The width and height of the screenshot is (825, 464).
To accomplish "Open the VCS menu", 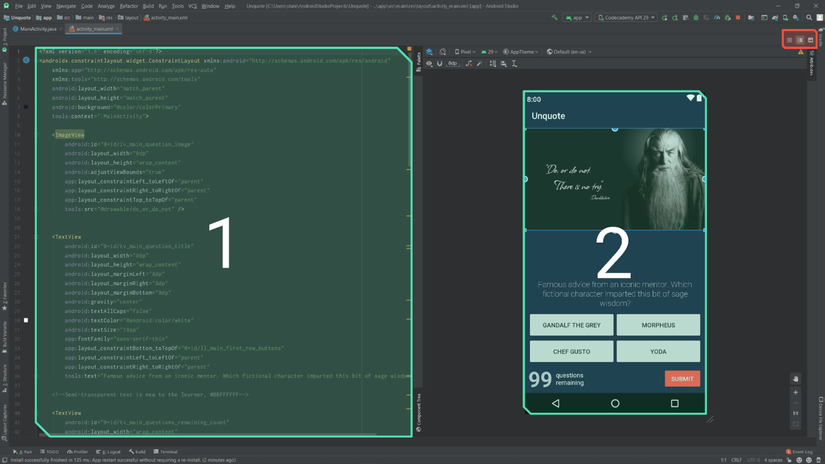I will (x=193, y=6).
